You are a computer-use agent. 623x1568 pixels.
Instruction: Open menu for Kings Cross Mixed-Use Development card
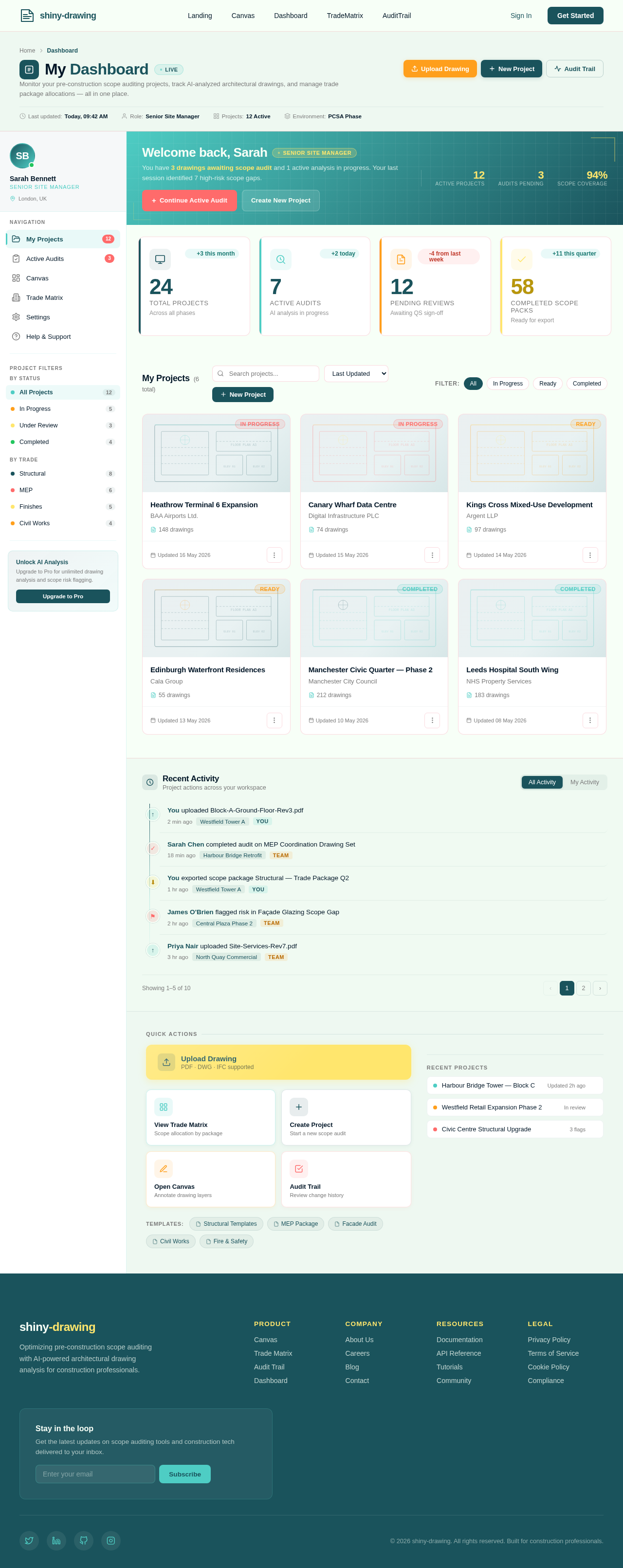pyautogui.click(x=589, y=555)
